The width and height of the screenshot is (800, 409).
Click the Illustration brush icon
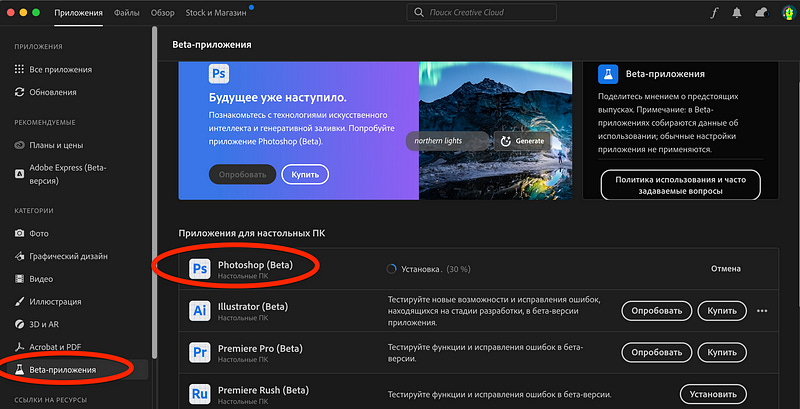[x=19, y=301]
